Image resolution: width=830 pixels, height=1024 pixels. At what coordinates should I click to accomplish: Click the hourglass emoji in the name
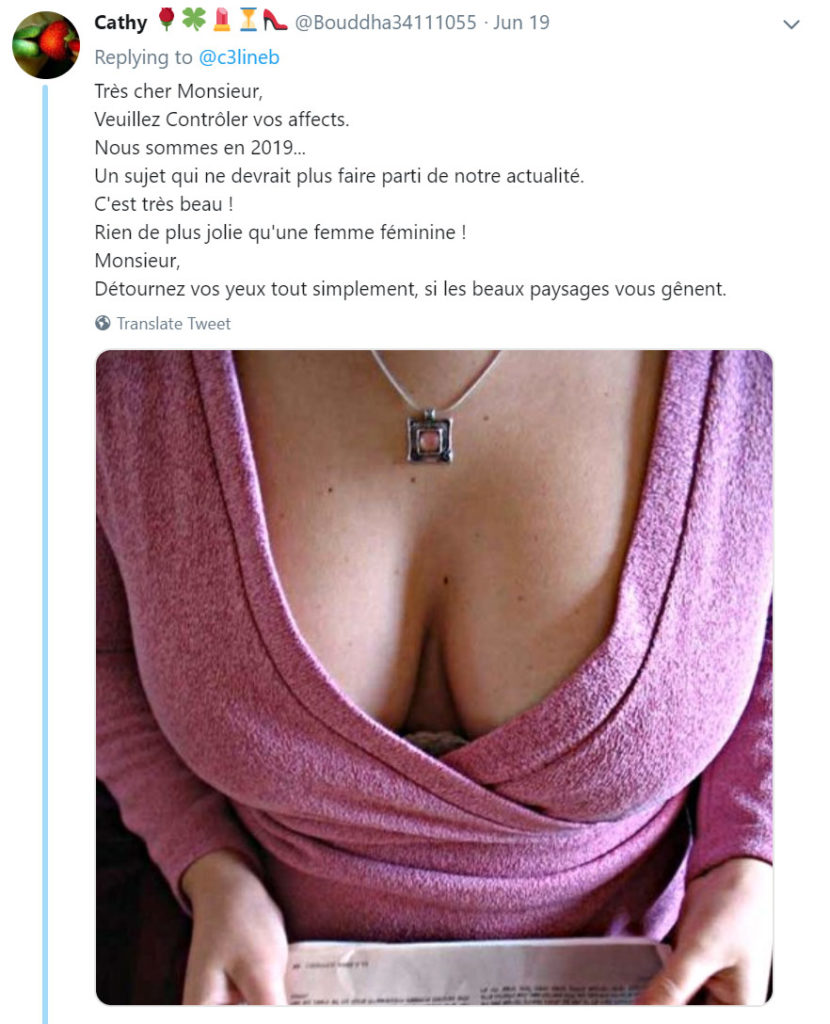point(248,20)
